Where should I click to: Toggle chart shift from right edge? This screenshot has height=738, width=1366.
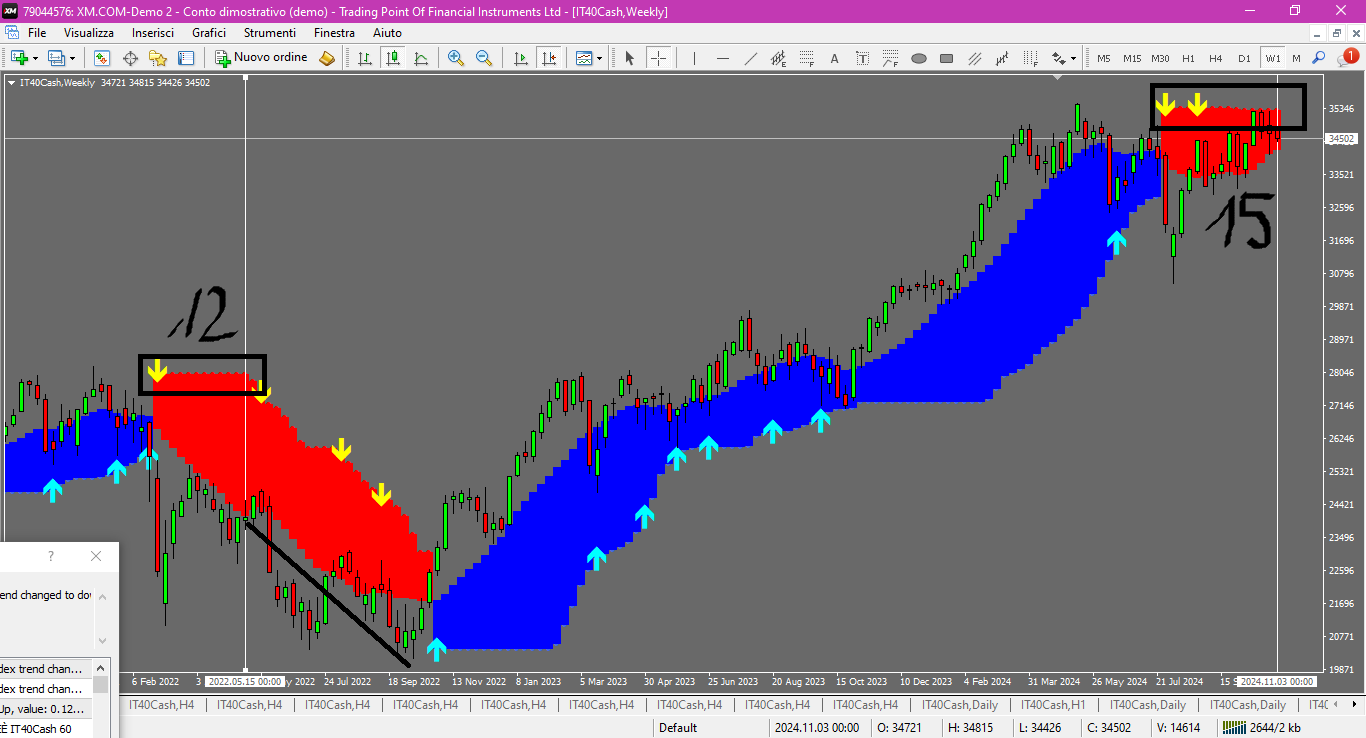pos(548,58)
